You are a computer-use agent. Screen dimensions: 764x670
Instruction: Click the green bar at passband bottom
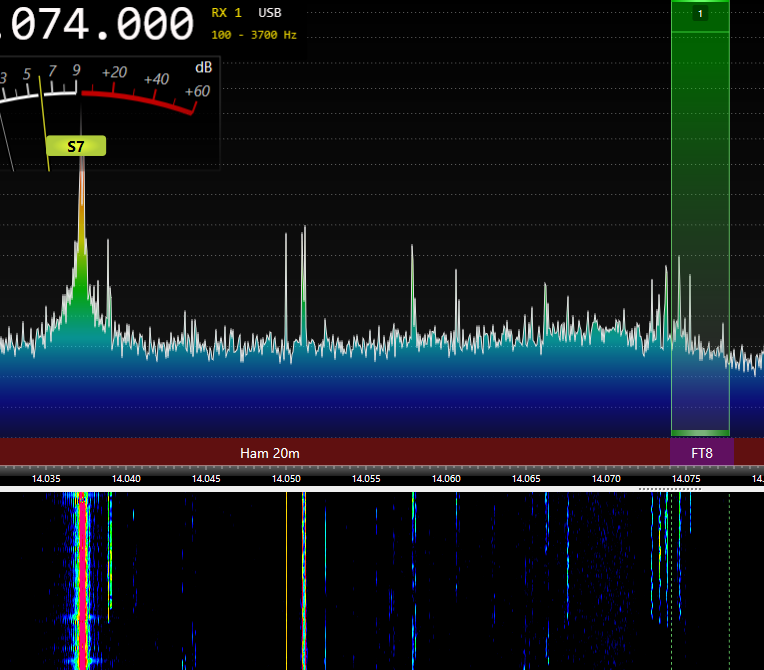point(700,432)
